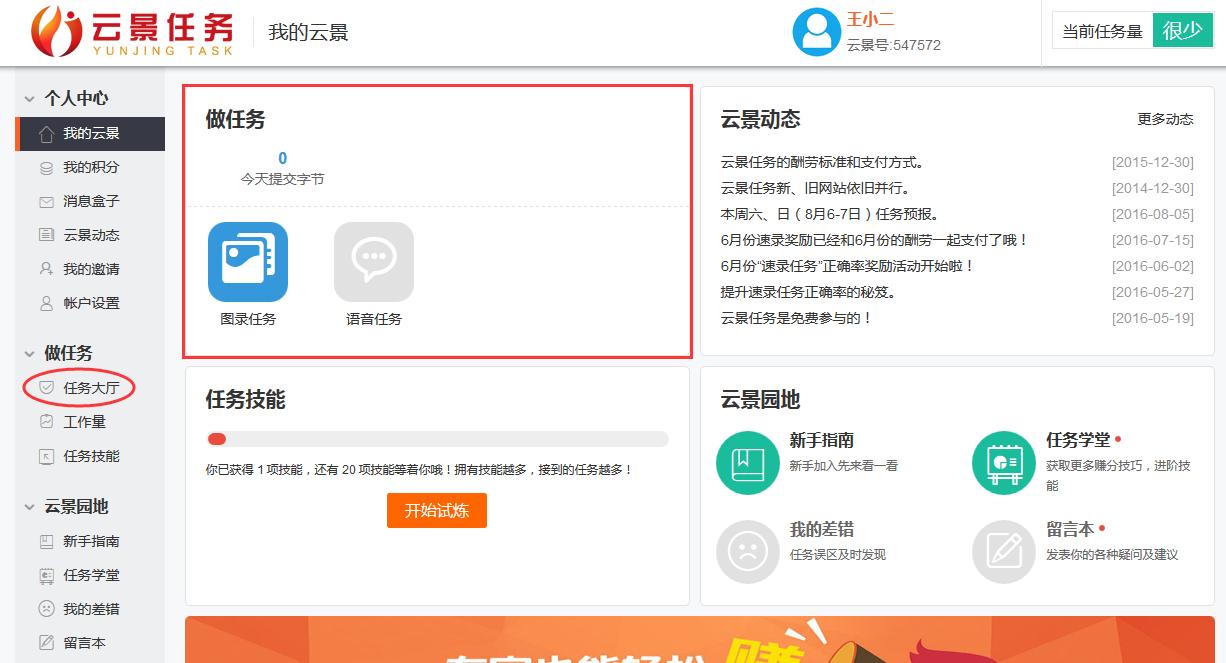Click the 我的差错 sad-face icon
The image size is (1226, 663).
pyautogui.click(x=746, y=551)
